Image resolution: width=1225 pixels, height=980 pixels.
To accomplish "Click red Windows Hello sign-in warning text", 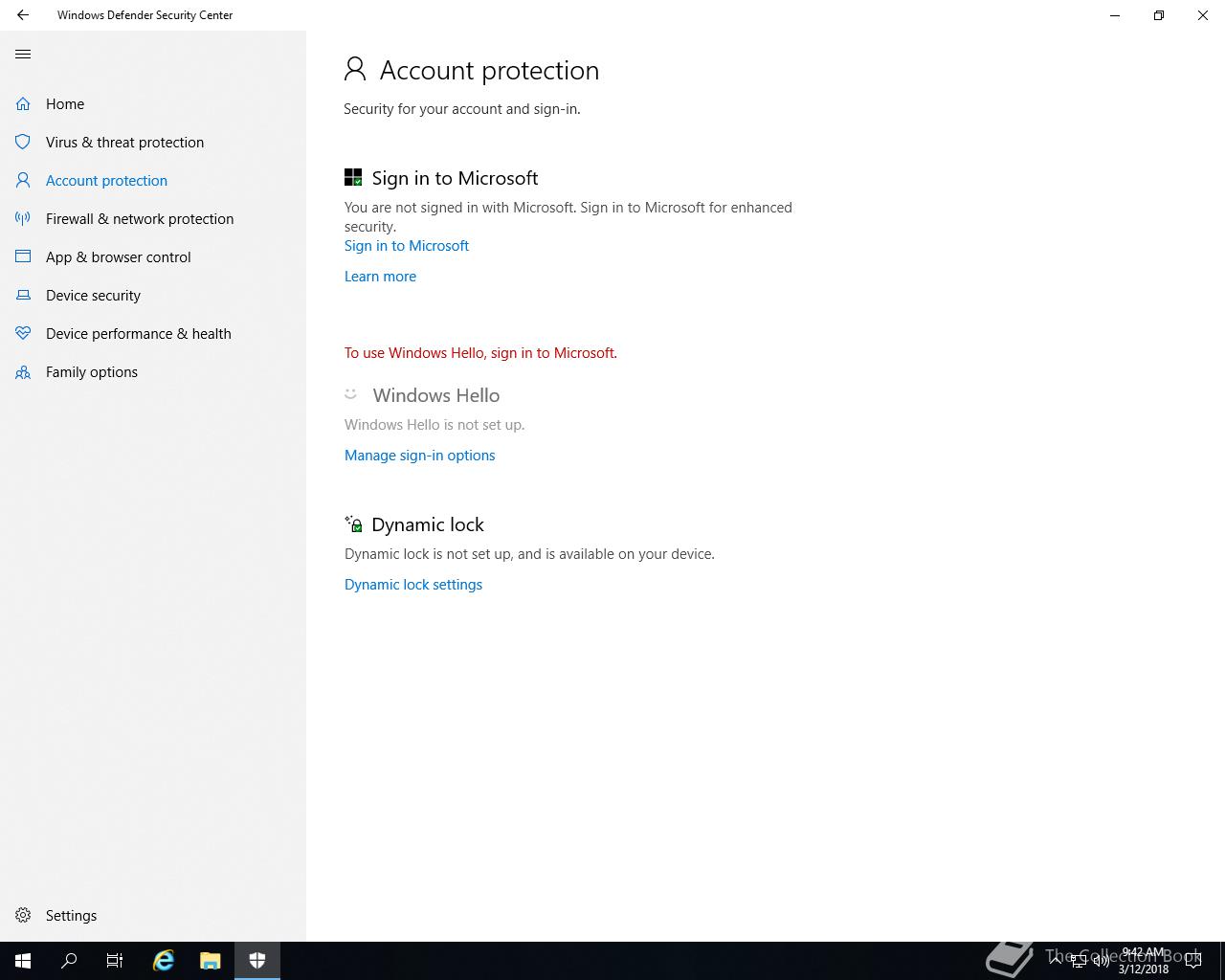I will pos(480,353).
